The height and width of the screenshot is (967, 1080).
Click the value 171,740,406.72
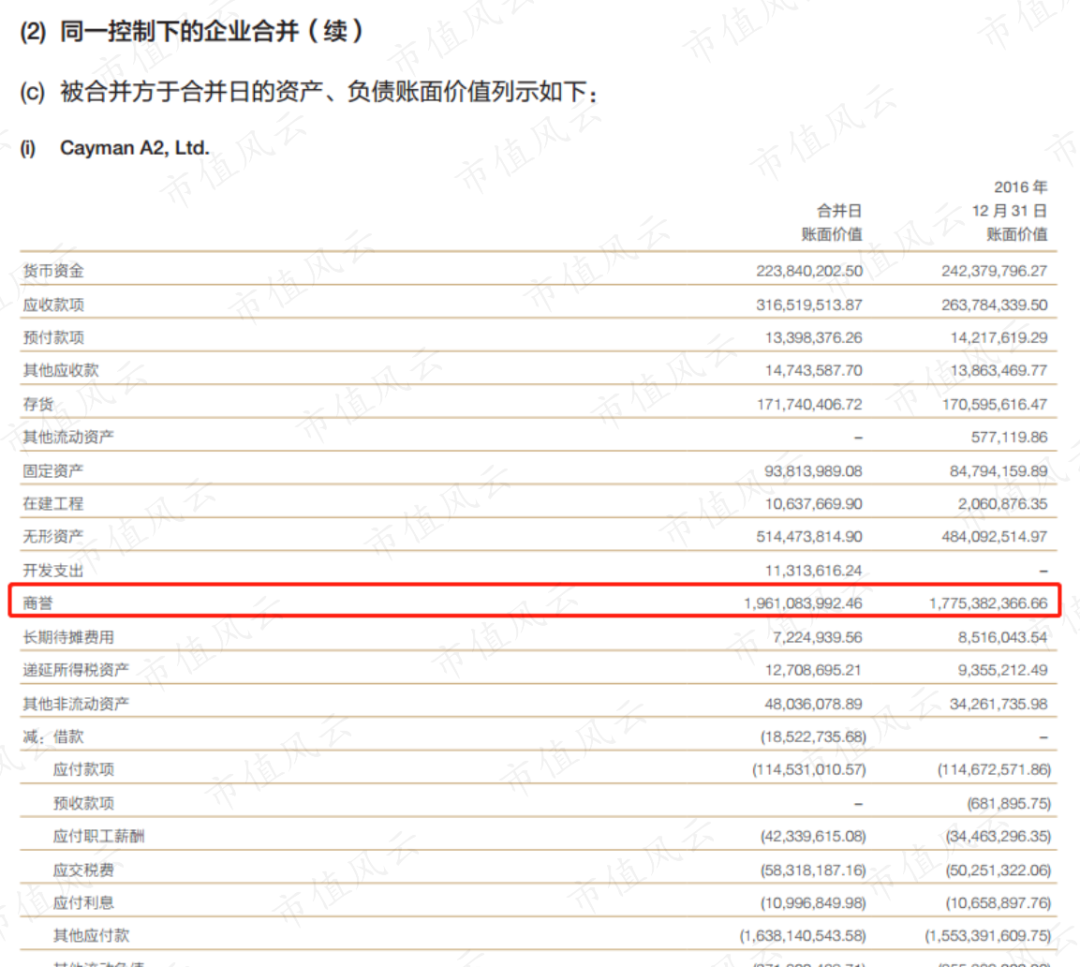(x=809, y=404)
